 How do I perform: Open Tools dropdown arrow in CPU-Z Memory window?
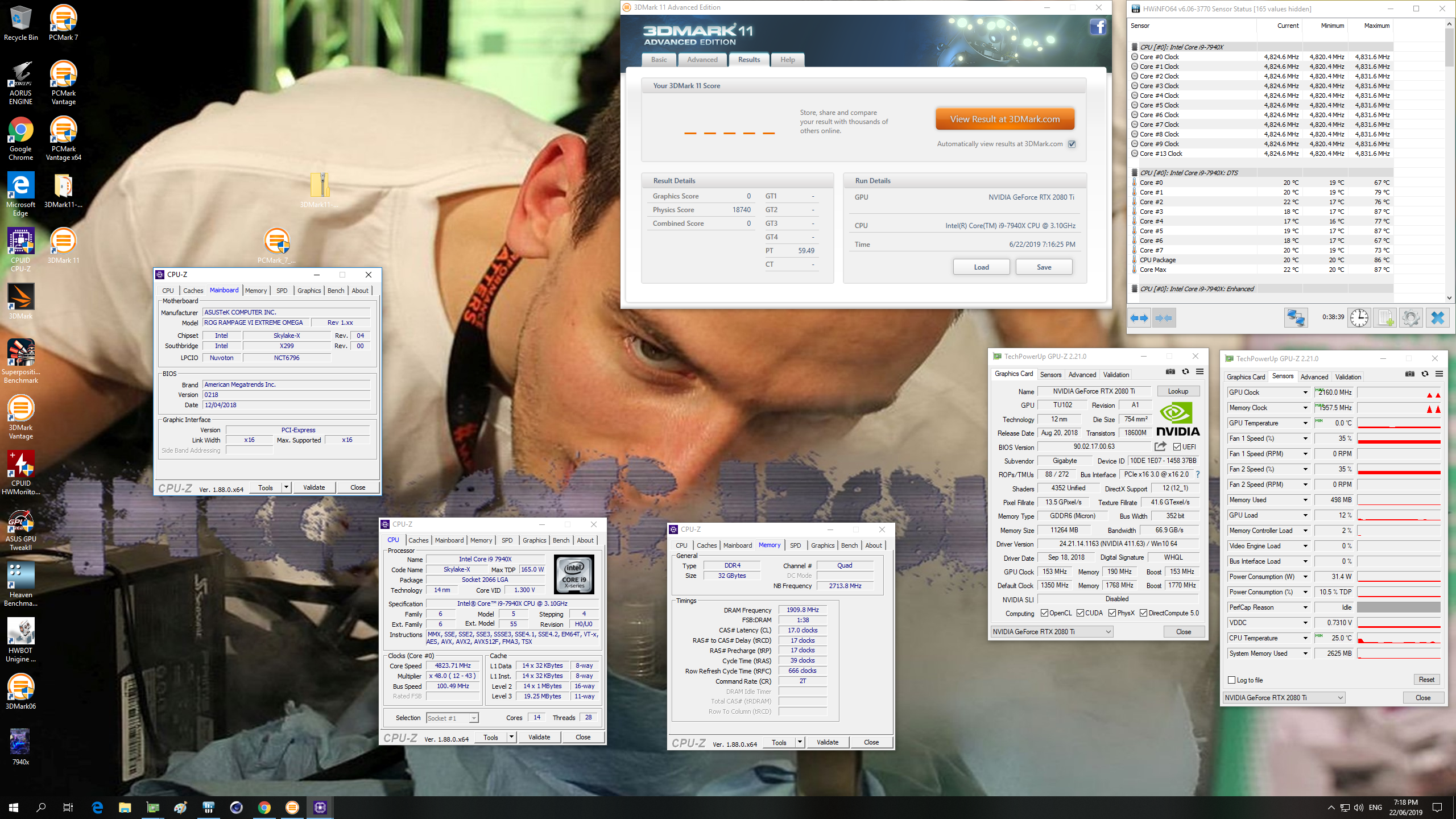pos(800,742)
